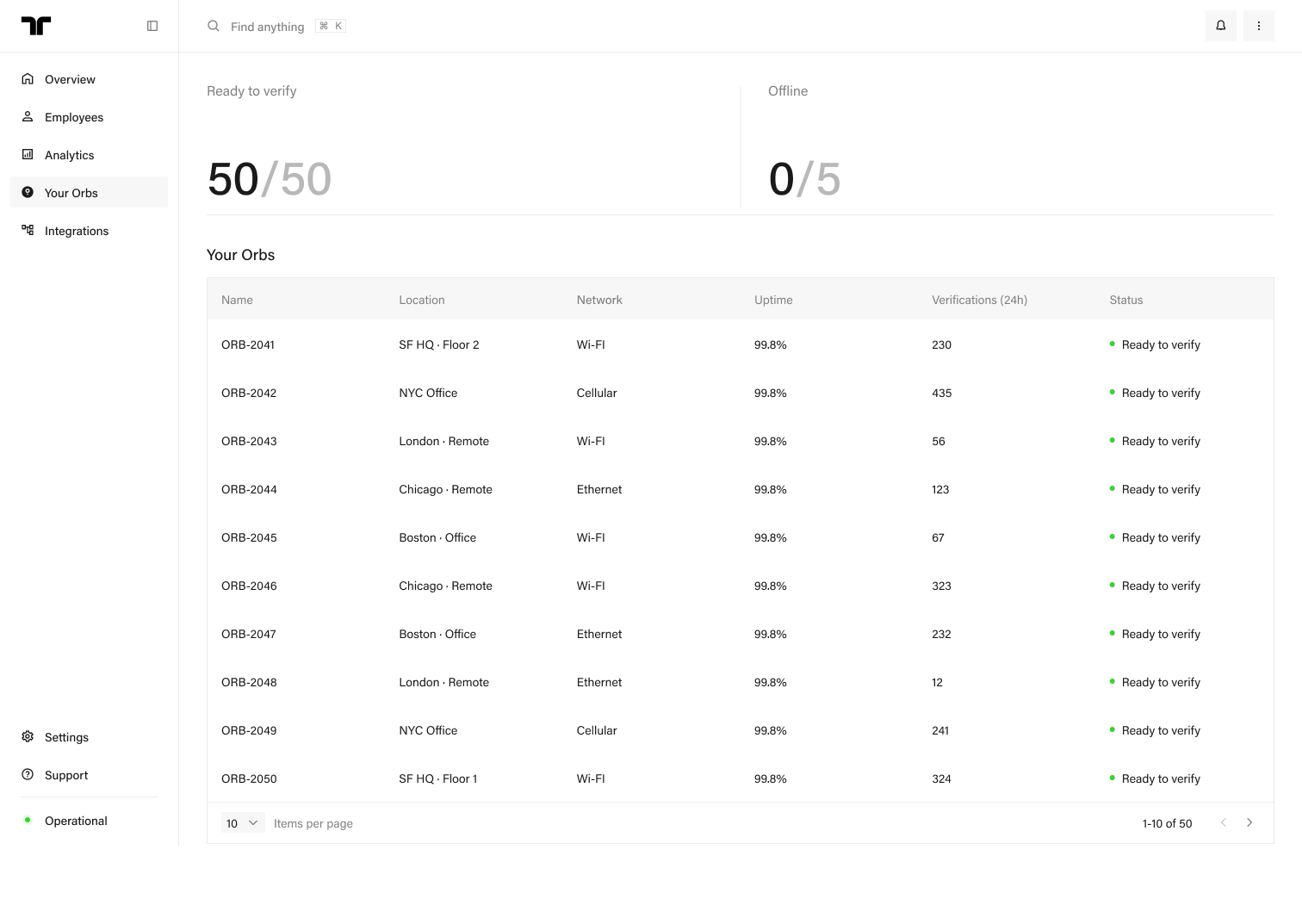Click the Operational status label
The height and width of the screenshot is (924, 1302).
[x=76, y=821]
